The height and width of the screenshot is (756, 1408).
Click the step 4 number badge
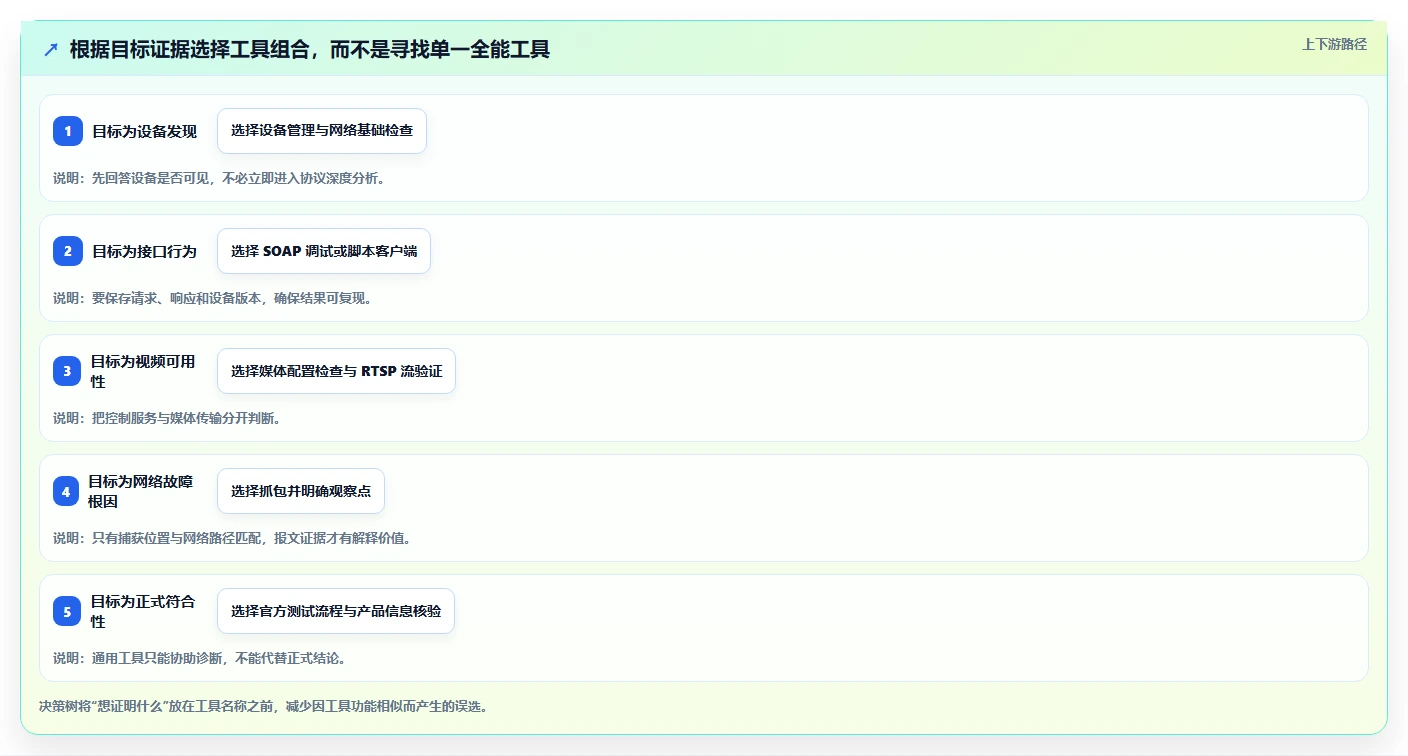click(x=67, y=491)
